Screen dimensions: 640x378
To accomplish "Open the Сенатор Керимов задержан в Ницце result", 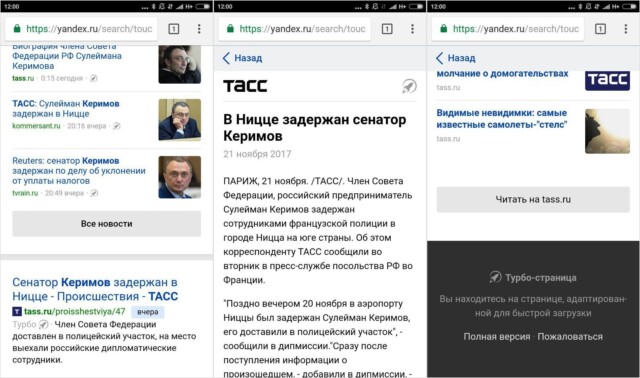I will (95, 289).
